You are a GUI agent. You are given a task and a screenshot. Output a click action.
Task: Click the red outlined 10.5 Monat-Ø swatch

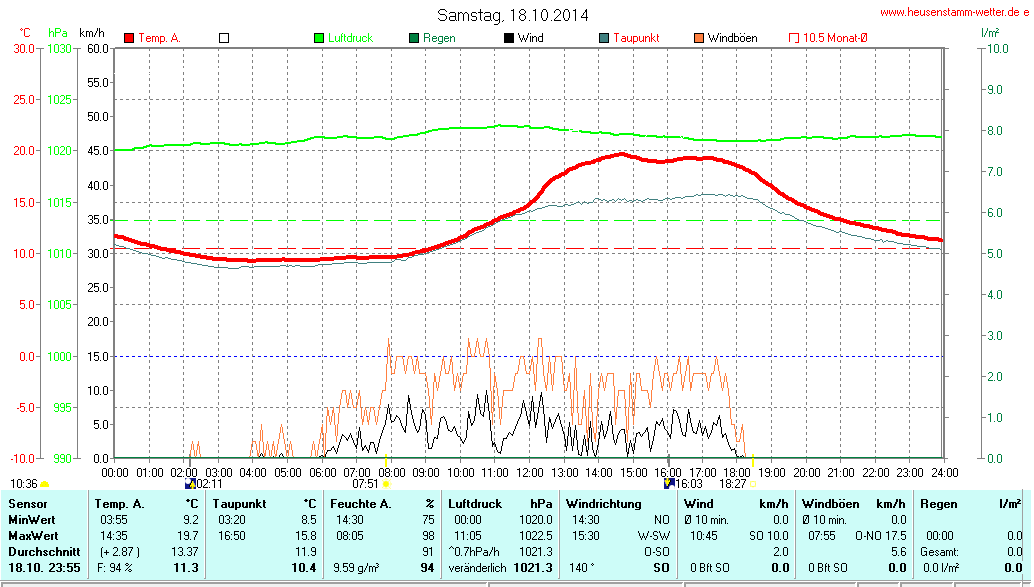click(x=794, y=38)
